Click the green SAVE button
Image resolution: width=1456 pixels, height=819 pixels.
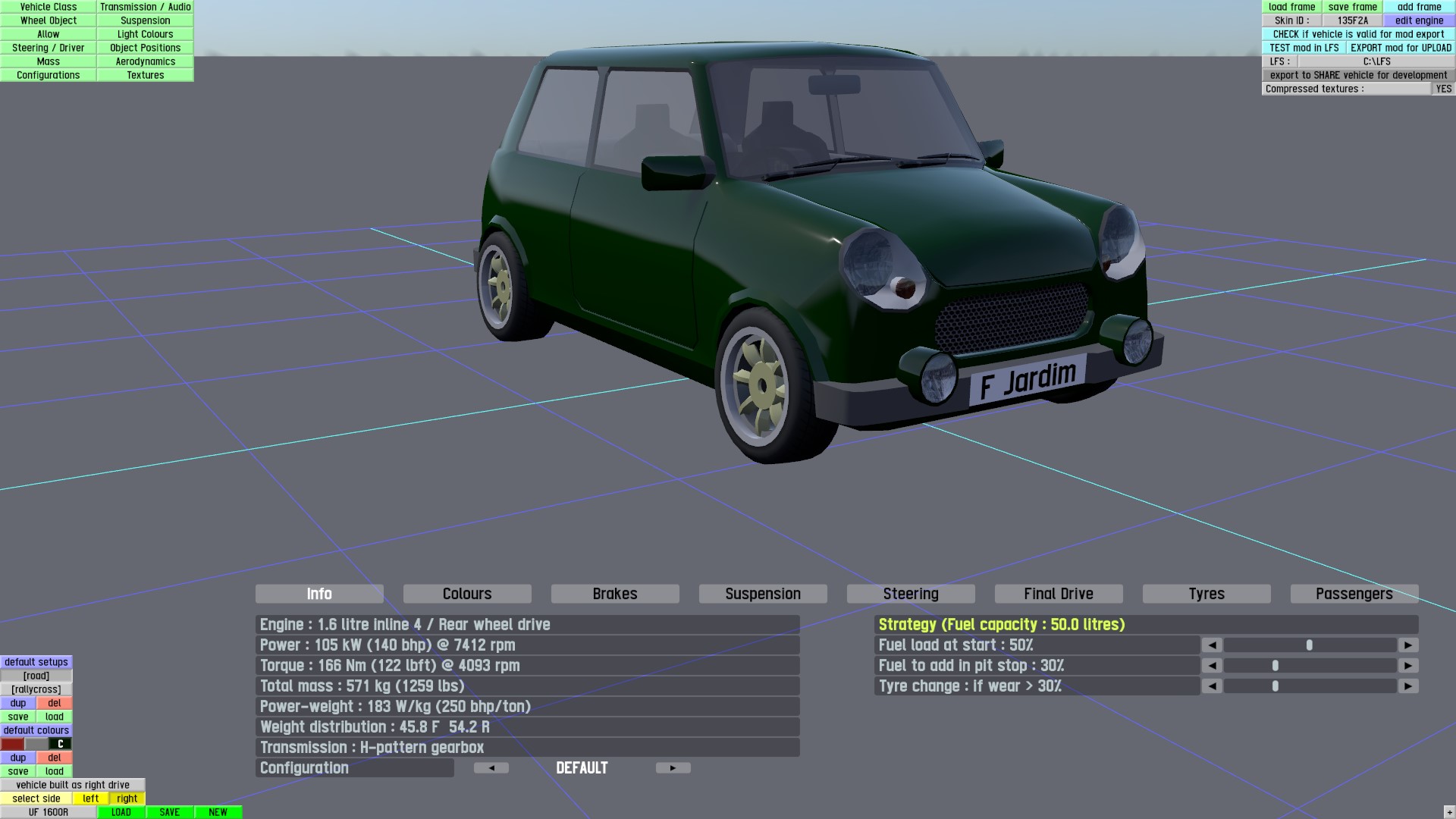point(170,812)
